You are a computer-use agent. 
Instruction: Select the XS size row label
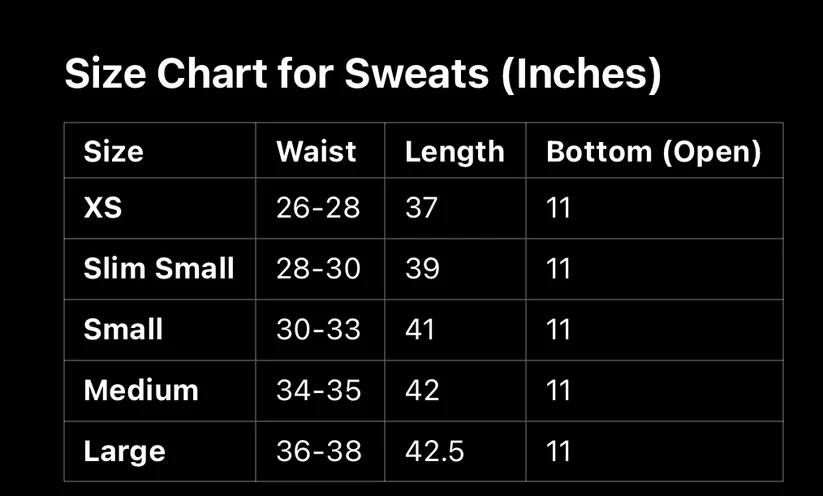[103, 208]
